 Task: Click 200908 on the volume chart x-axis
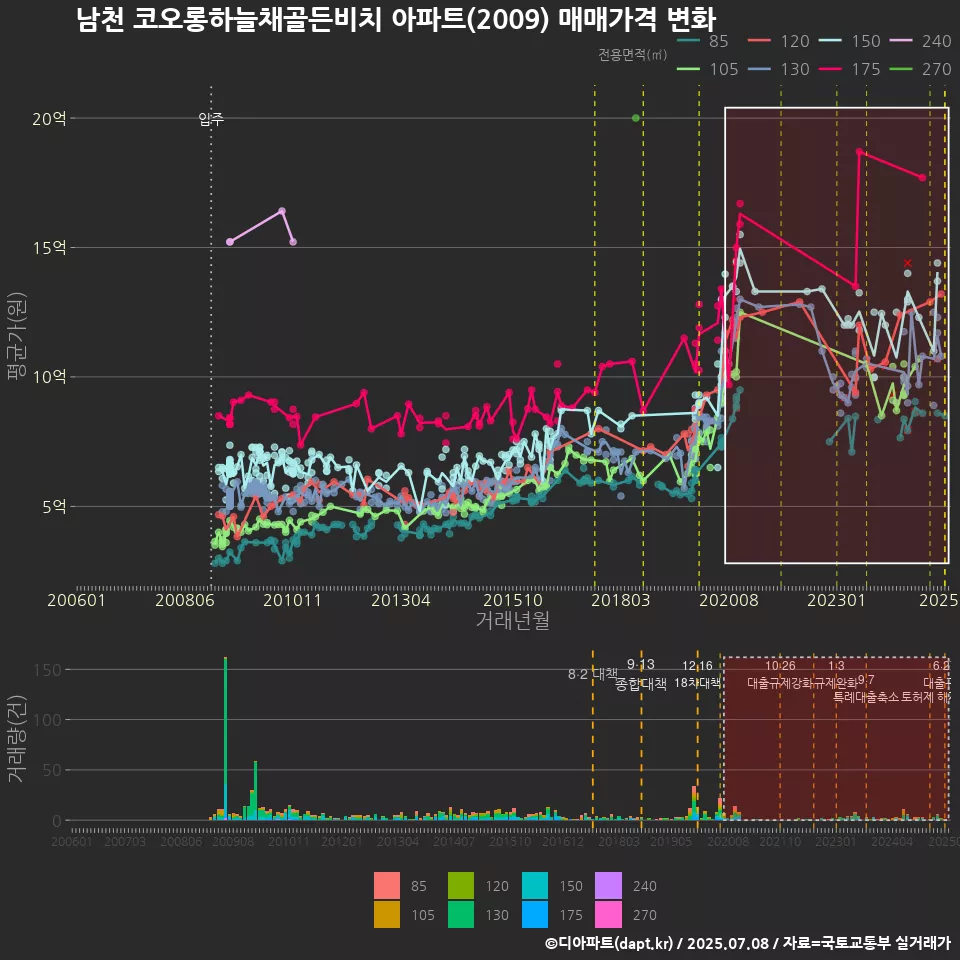point(233,841)
